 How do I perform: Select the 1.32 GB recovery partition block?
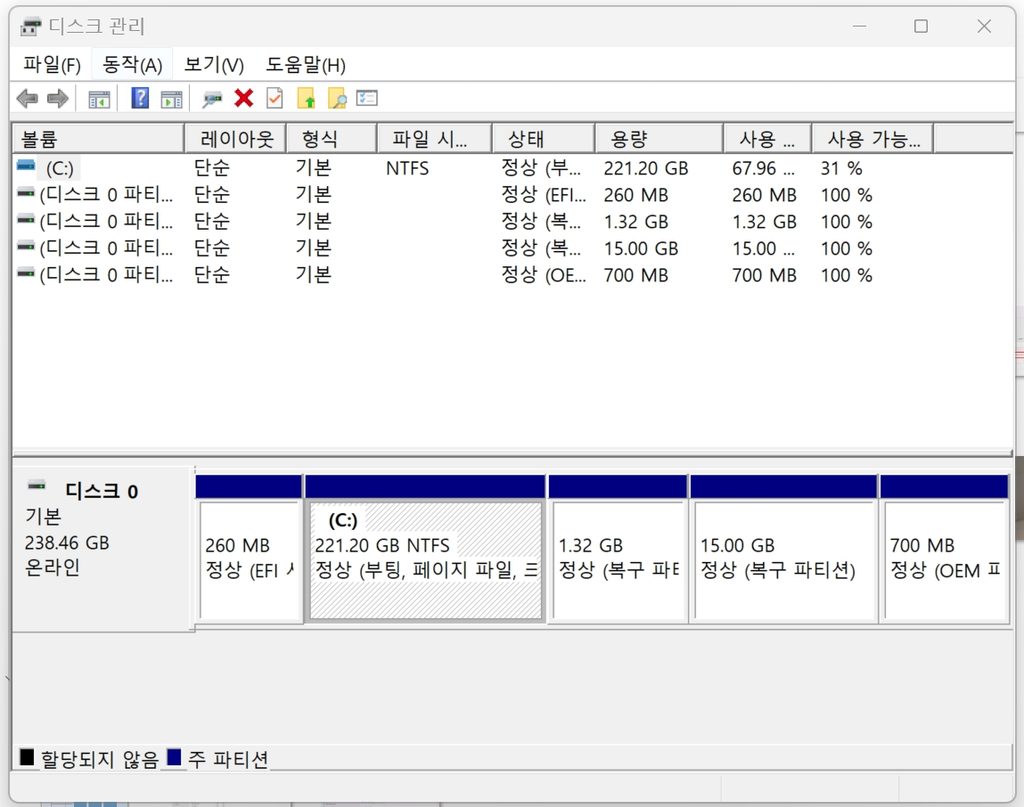pyautogui.click(x=618, y=548)
